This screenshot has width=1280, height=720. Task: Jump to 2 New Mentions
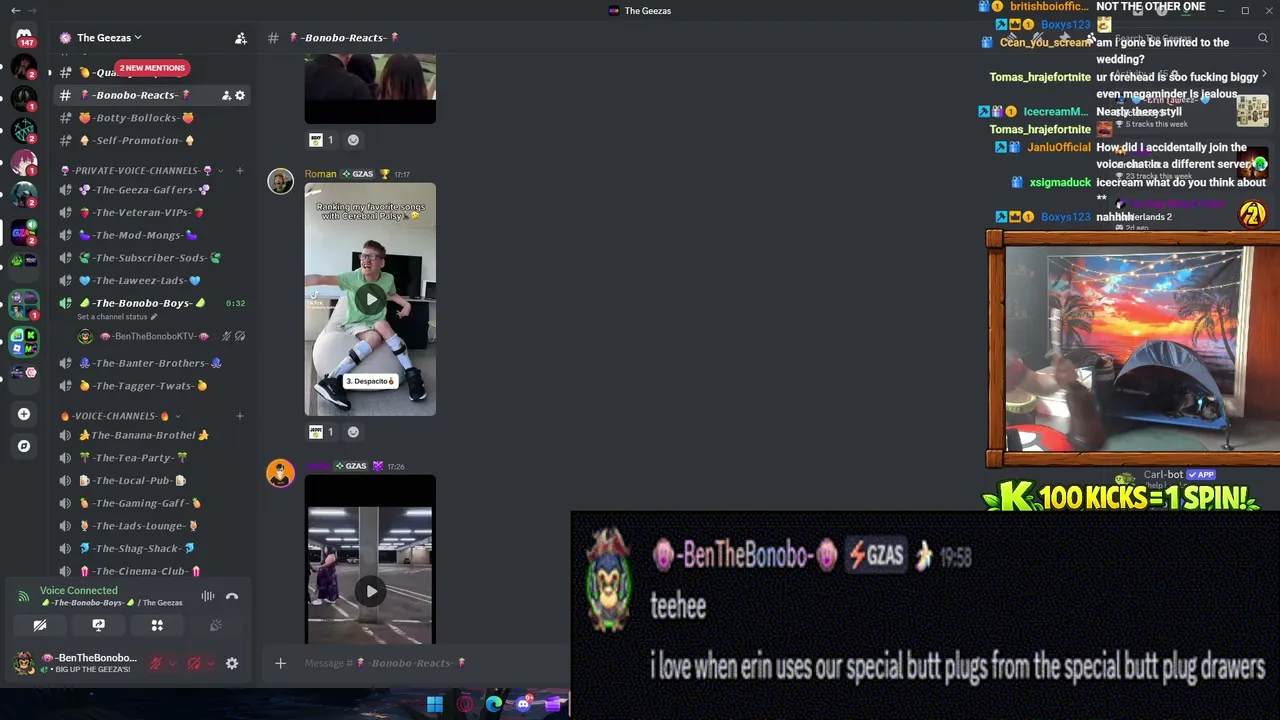[x=152, y=68]
